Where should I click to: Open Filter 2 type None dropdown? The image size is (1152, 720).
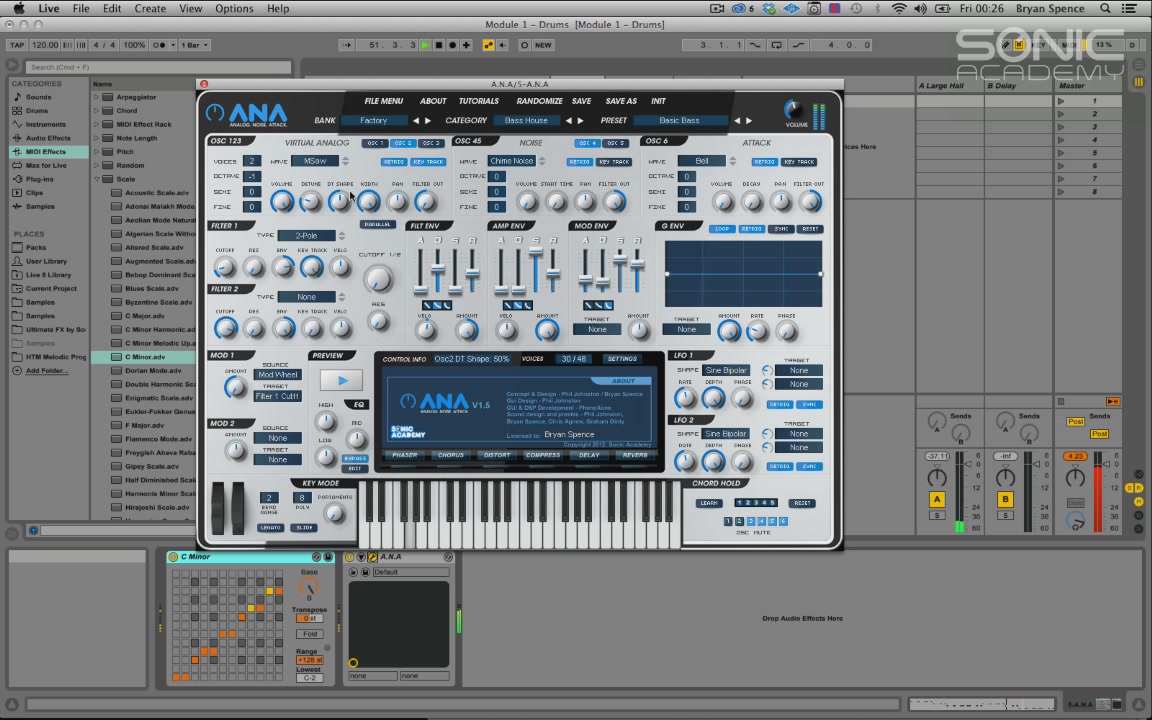(306, 297)
